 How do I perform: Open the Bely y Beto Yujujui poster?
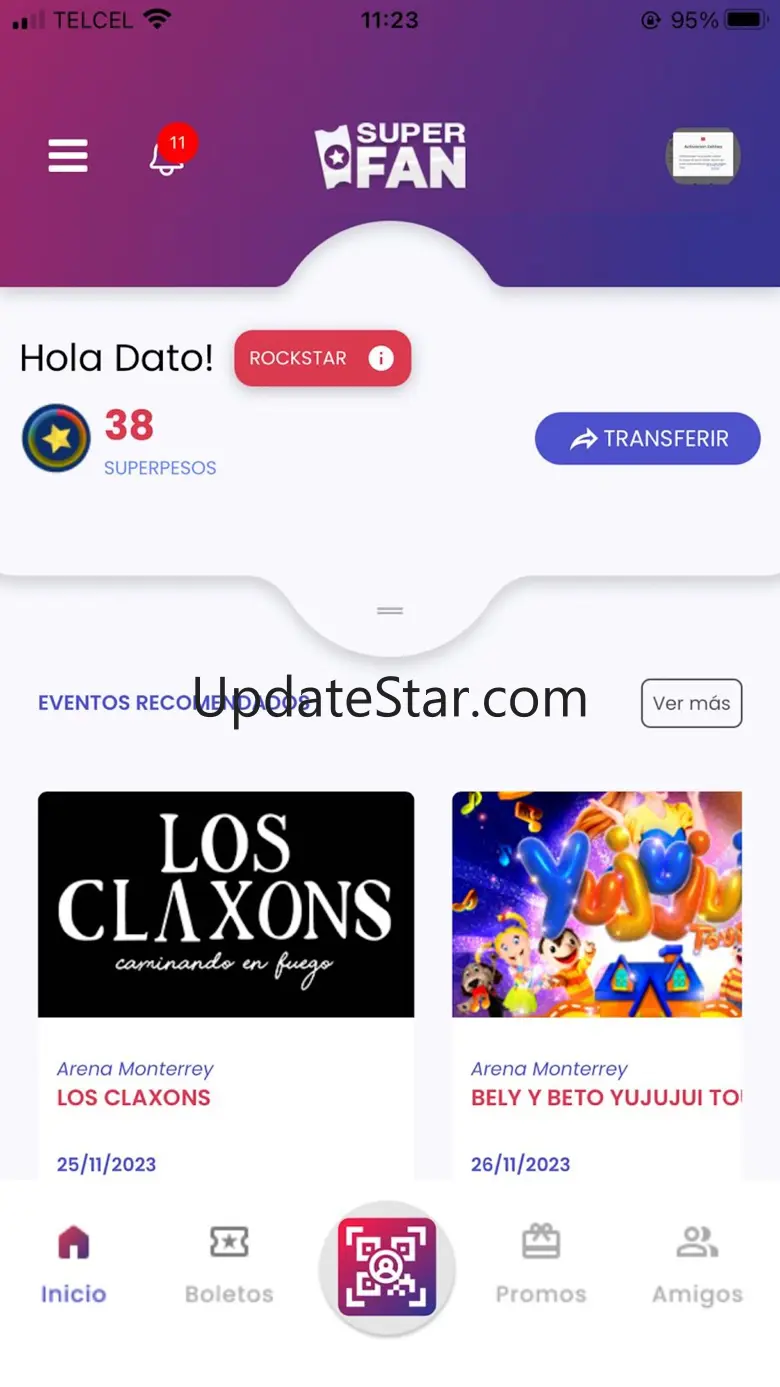tap(597, 904)
